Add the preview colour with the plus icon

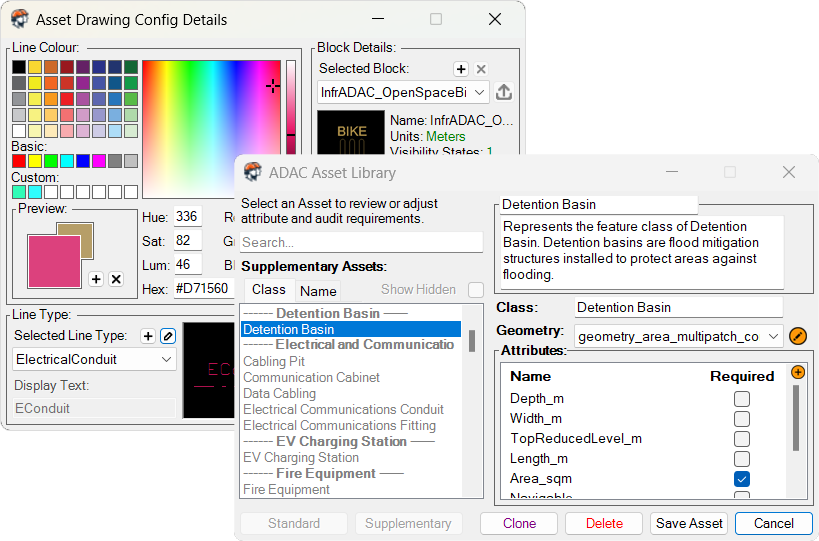96,279
